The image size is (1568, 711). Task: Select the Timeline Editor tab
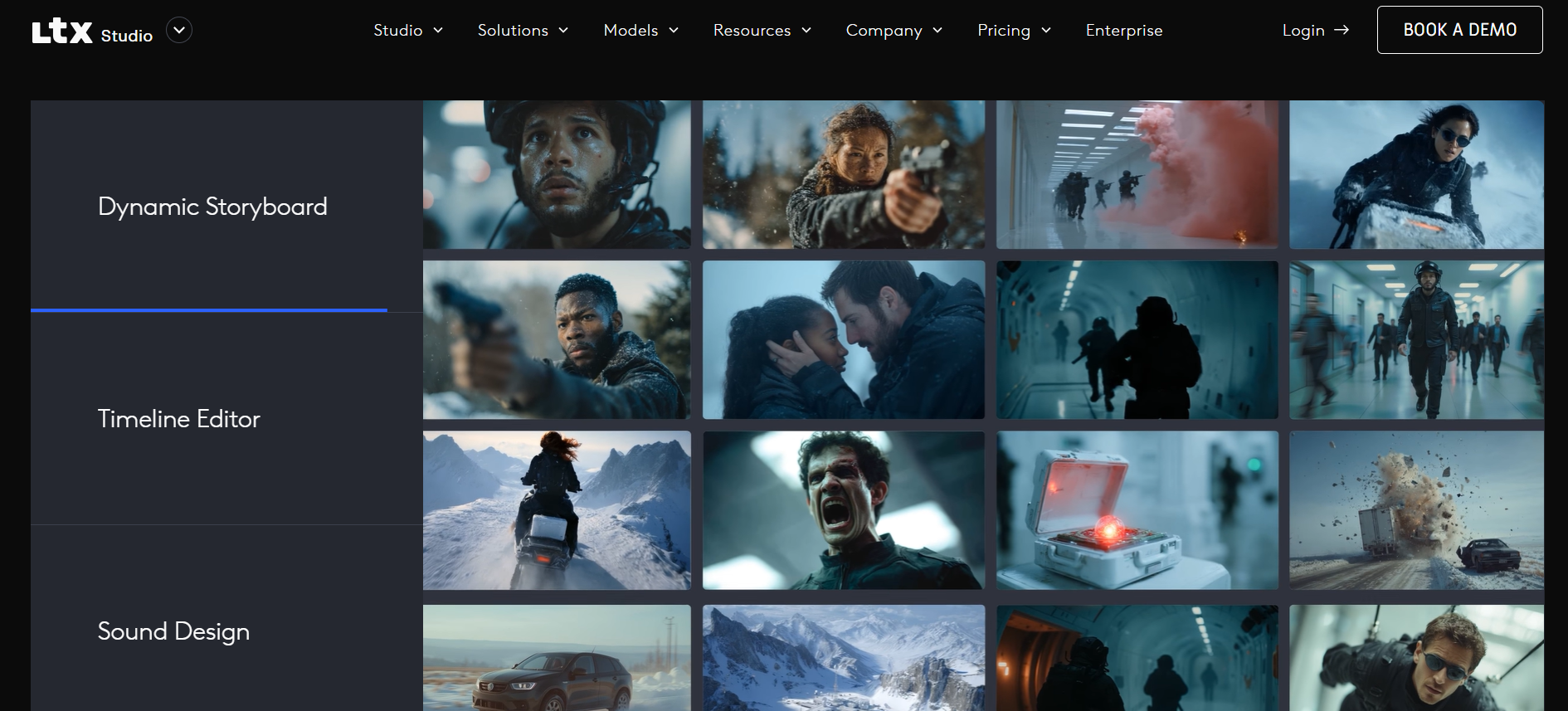(x=226, y=419)
